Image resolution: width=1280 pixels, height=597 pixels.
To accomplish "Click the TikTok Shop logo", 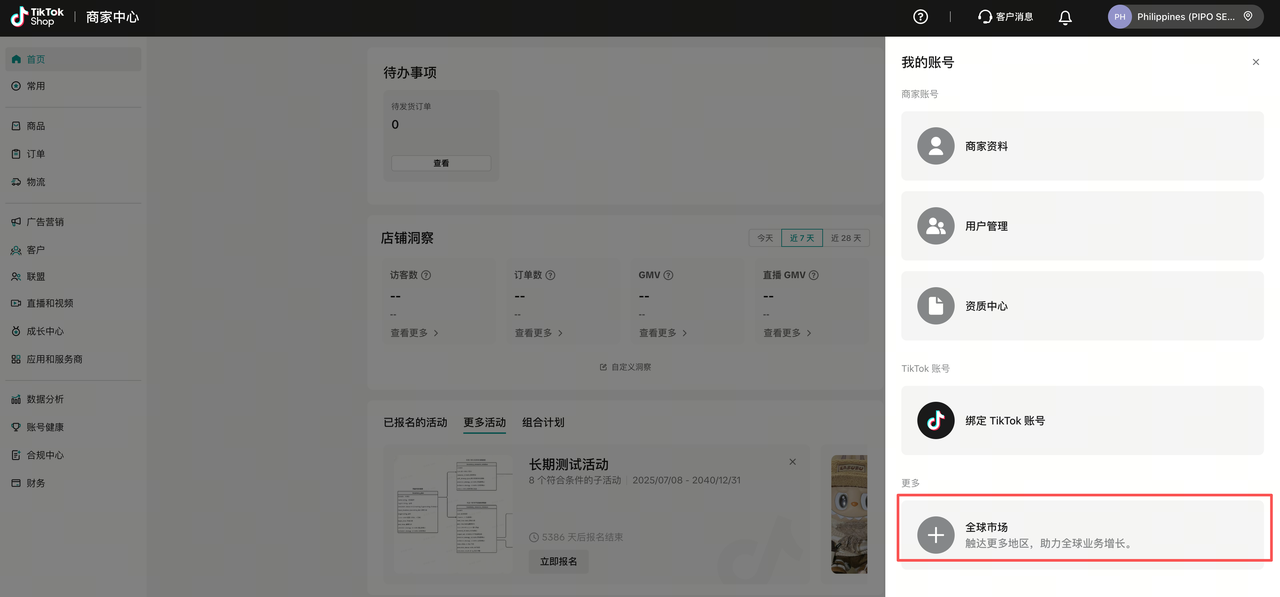I will [37, 17].
